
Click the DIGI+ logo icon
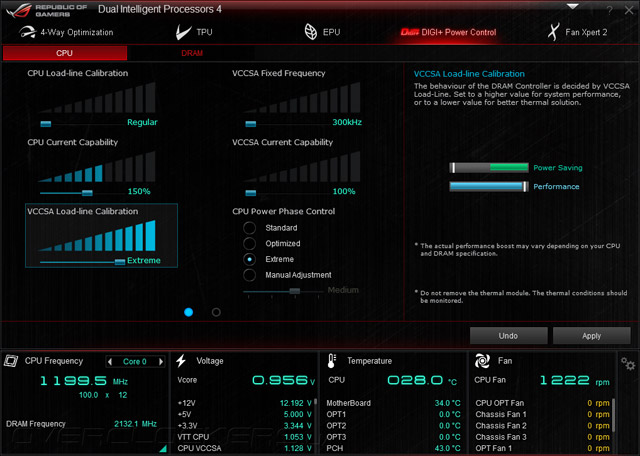point(409,32)
